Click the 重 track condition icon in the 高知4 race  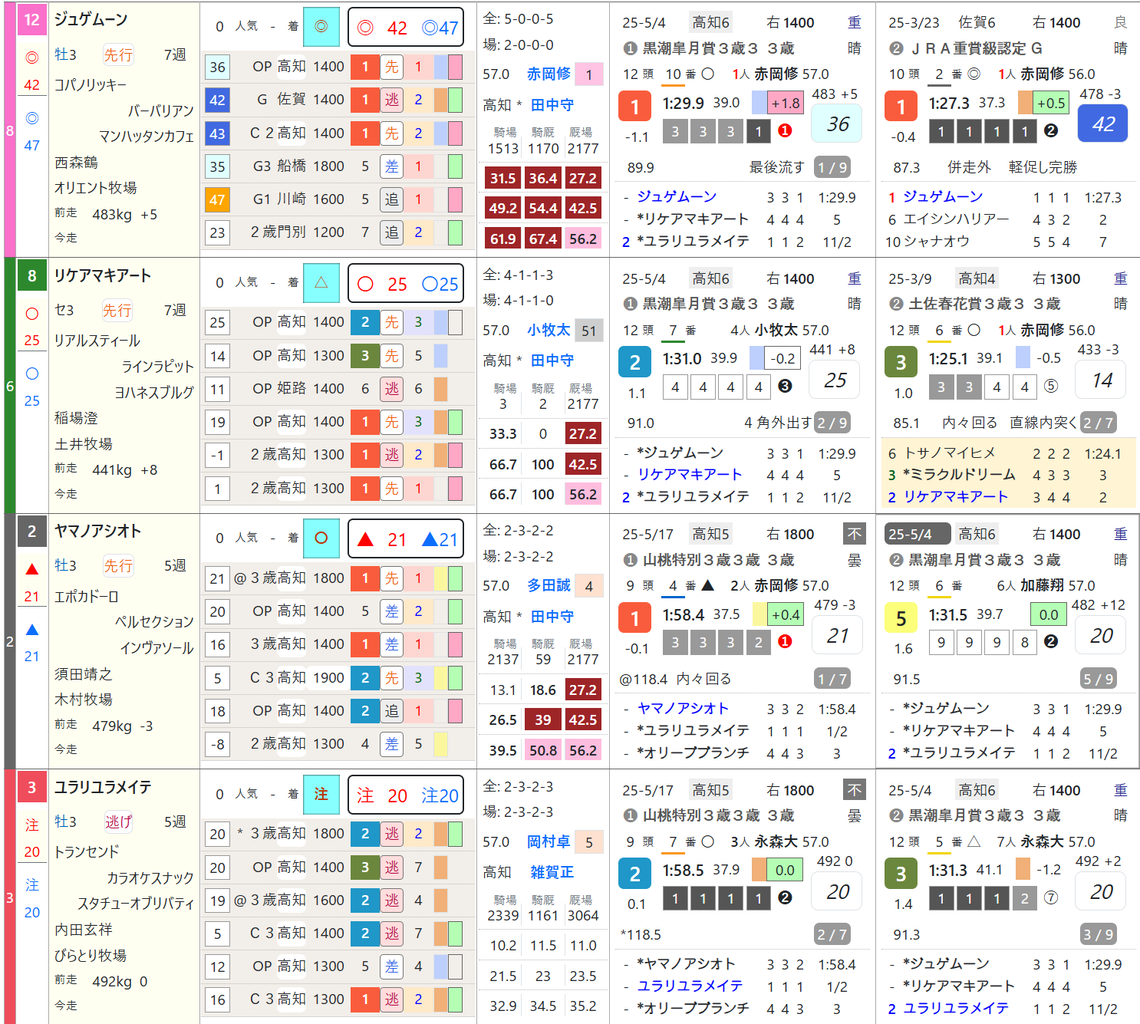click(x=1120, y=279)
